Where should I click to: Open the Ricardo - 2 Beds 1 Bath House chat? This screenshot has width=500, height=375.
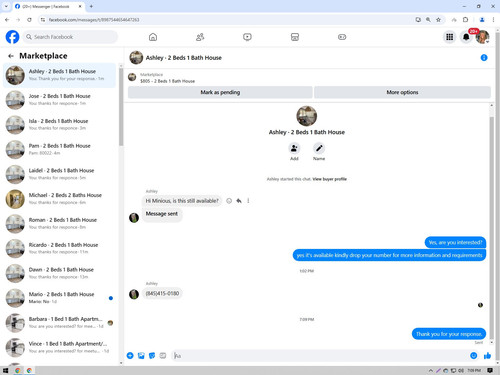click(x=59, y=248)
